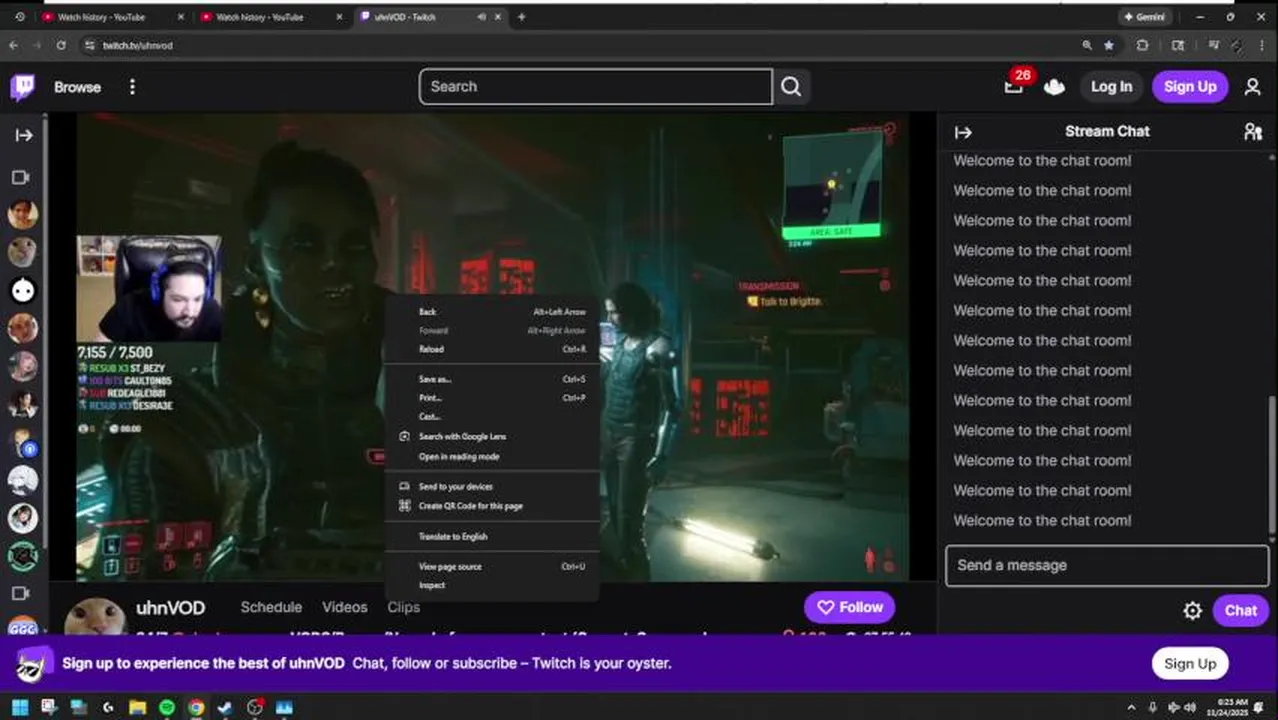
Task: Click the search magnifier button
Action: coord(791,87)
